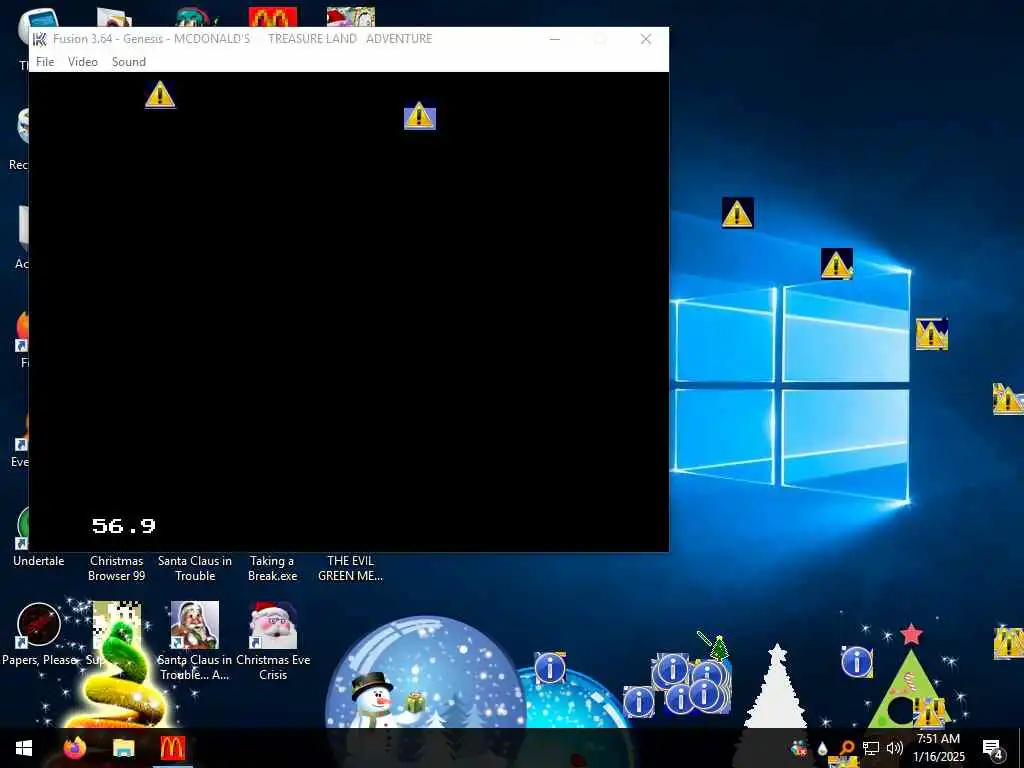Minimize the Fusion emulator window
The height and width of the screenshot is (768, 1024).
point(554,39)
